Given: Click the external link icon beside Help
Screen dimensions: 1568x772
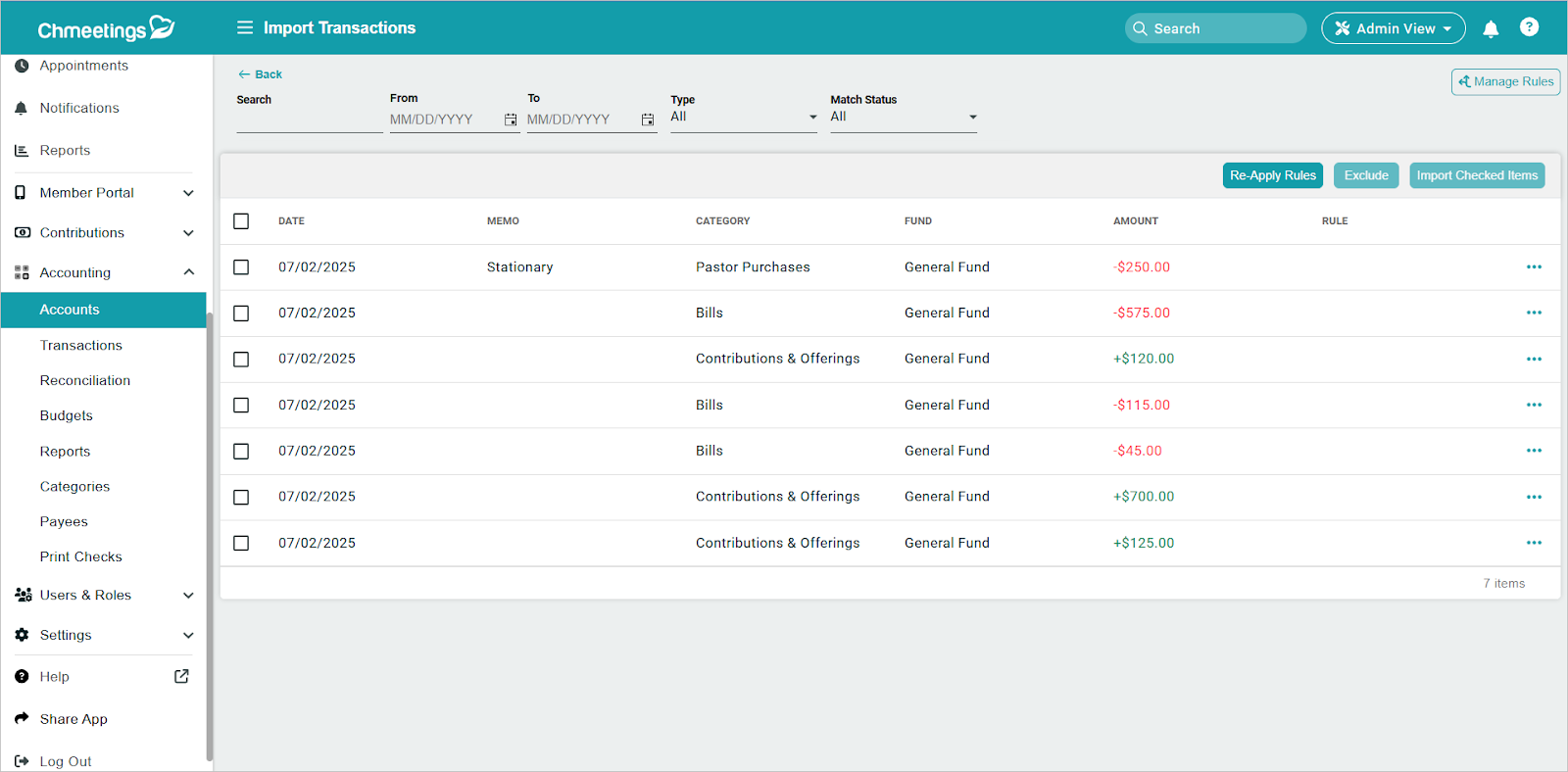Looking at the screenshot, I should tap(181, 676).
